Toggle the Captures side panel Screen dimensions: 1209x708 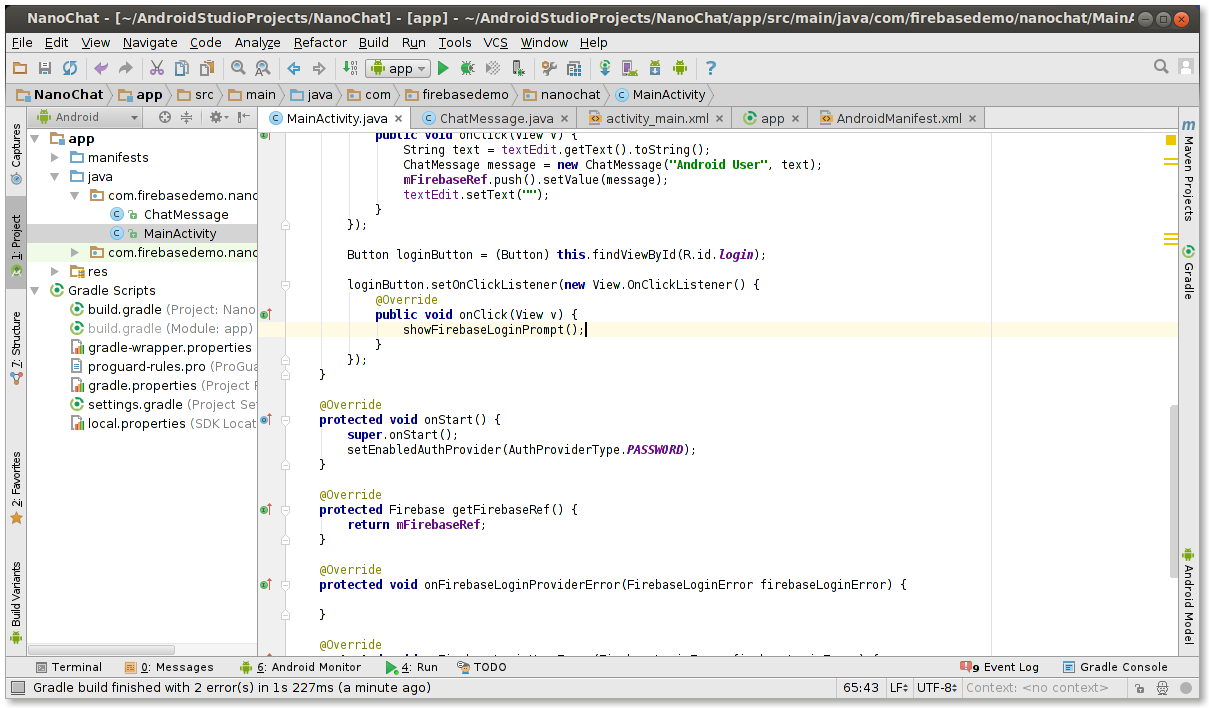point(16,154)
